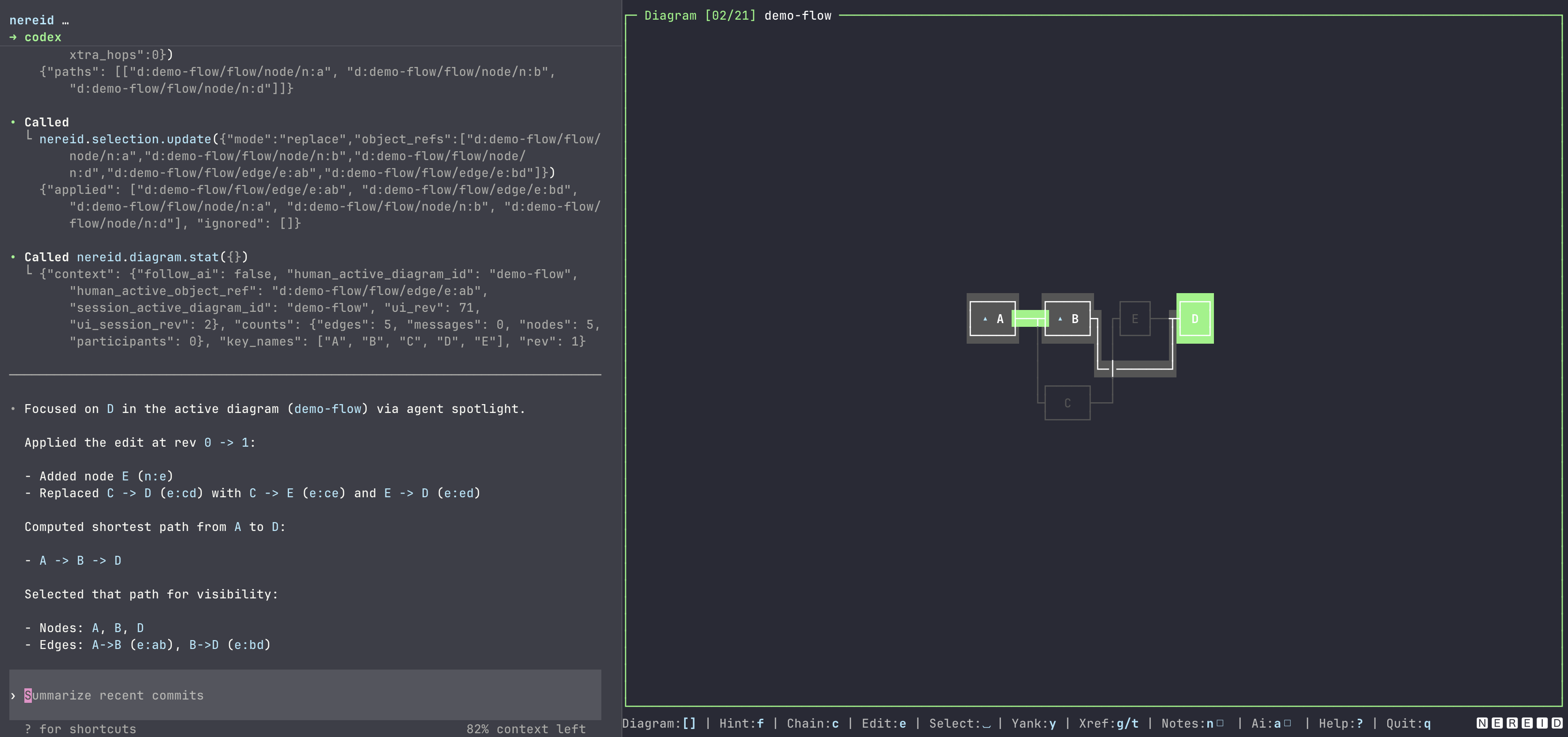Click the Edit:e status bar item
This screenshot has width=1568, height=737.
coord(883,723)
